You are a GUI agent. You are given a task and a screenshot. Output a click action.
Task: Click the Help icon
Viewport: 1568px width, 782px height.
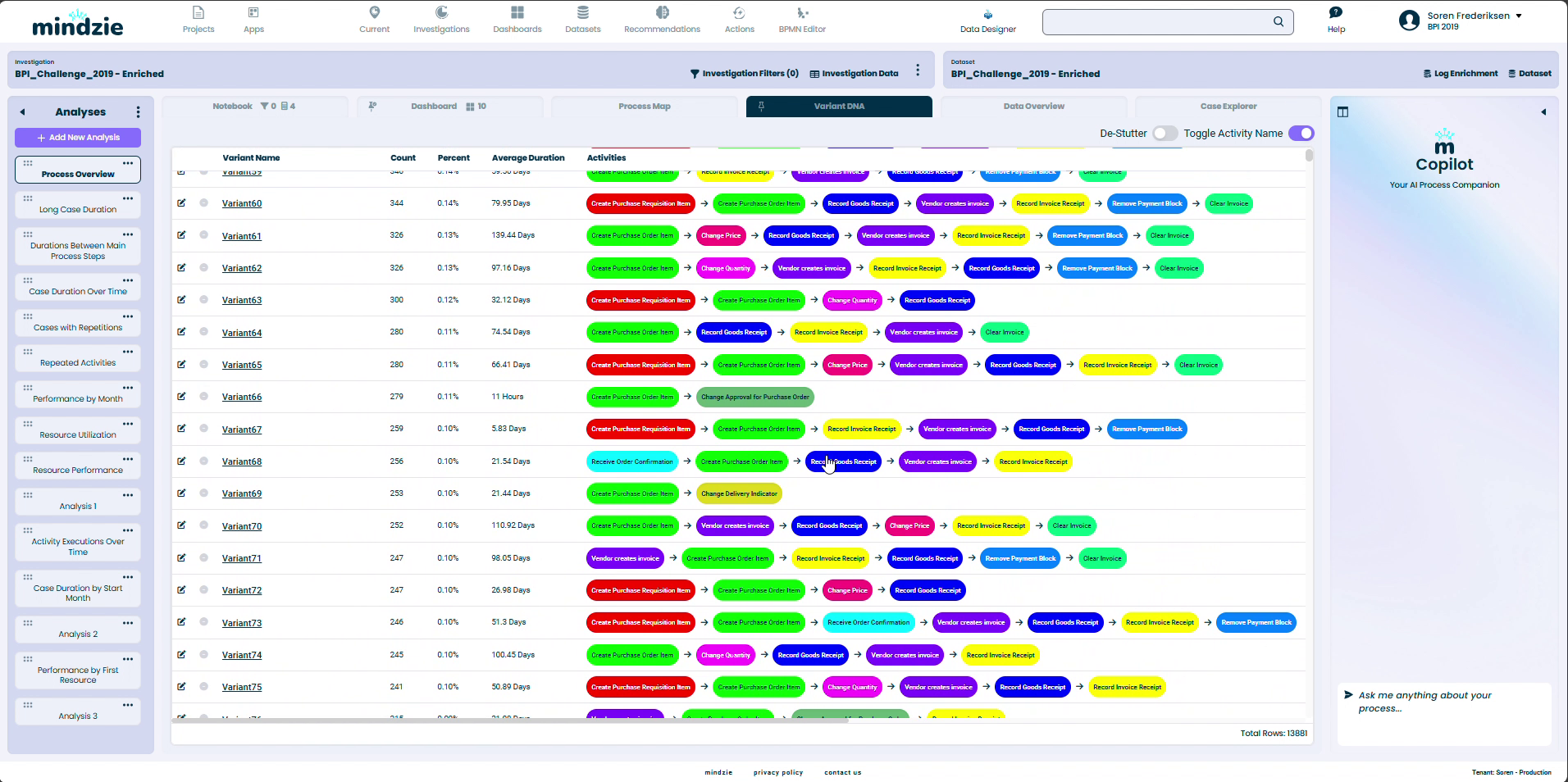pos(1336,13)
